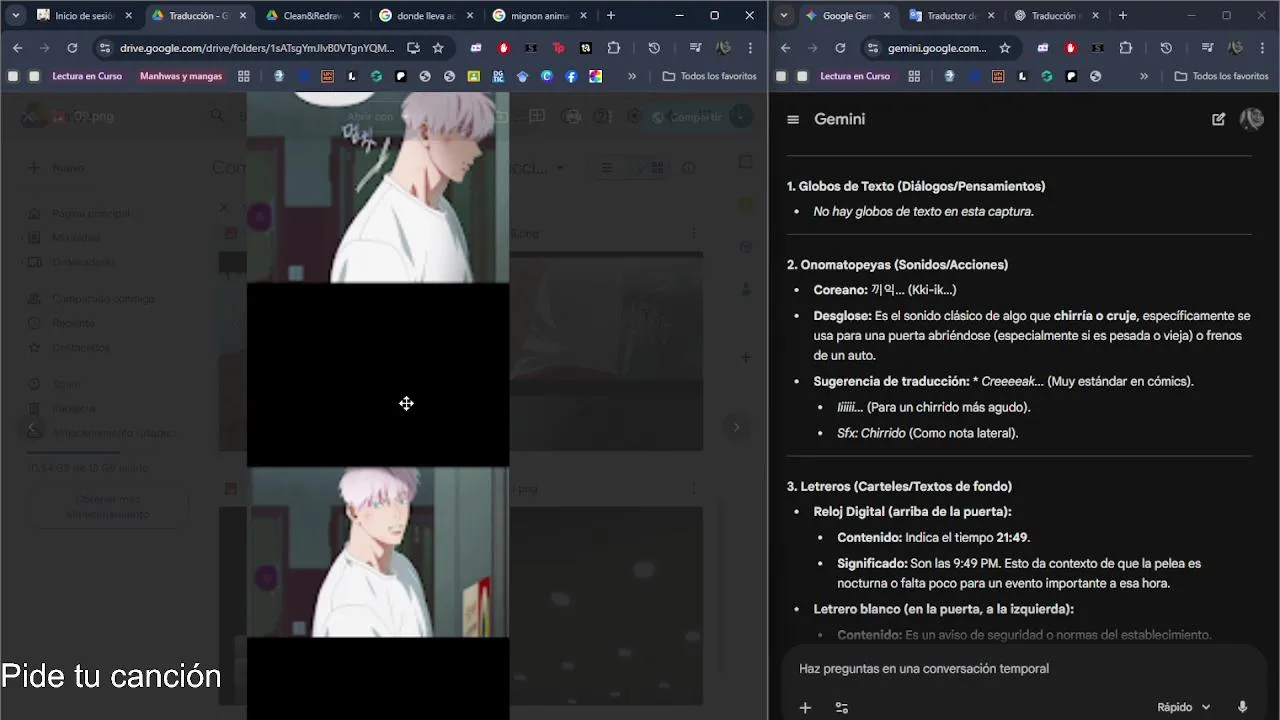
Task: Open the add files plus button in Gemini
Action: 805,707
